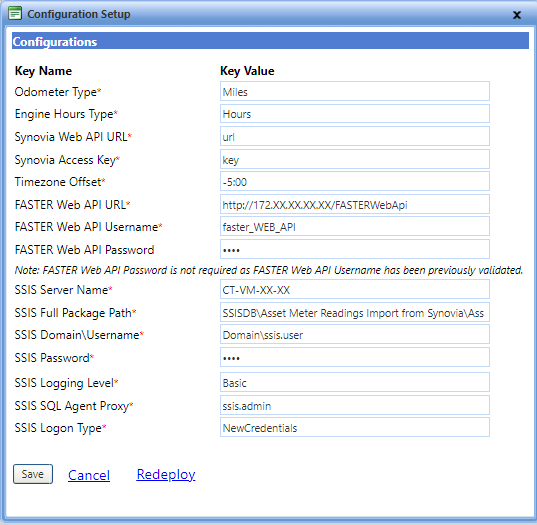Click the Redeploy link
Image resolution: width=537 pixels, height=525 pixels.
pos(166,474)
